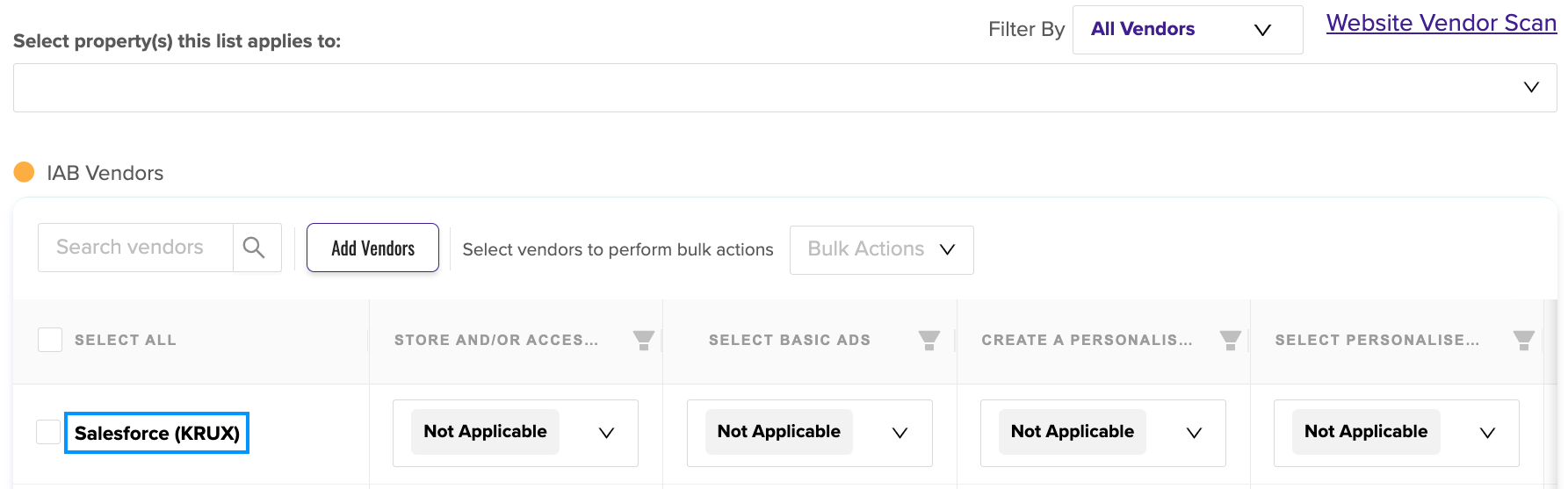Tick the Select All checkbox
The width and height of the screenshot is (1568, 489).
coord(50,340)
